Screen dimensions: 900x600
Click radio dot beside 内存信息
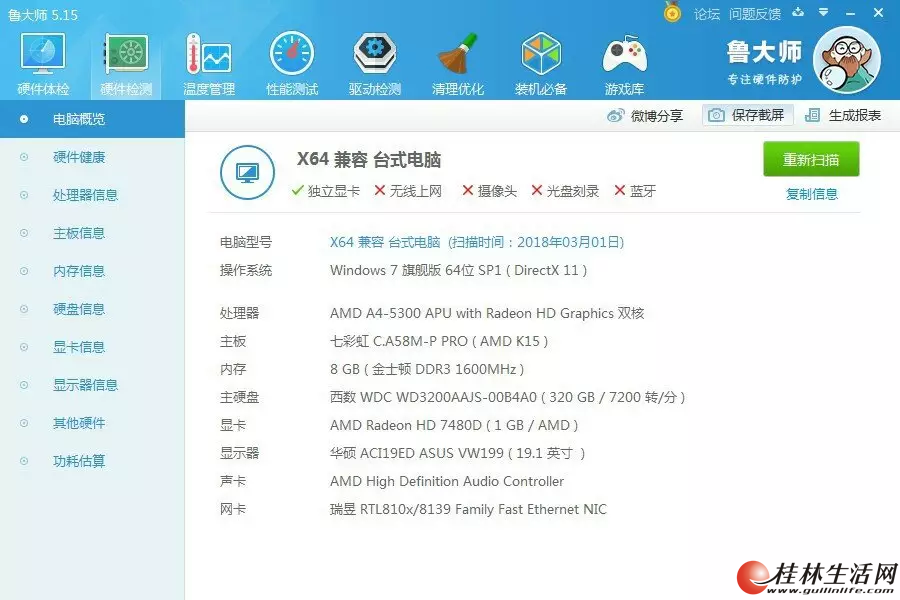[24, 271]
